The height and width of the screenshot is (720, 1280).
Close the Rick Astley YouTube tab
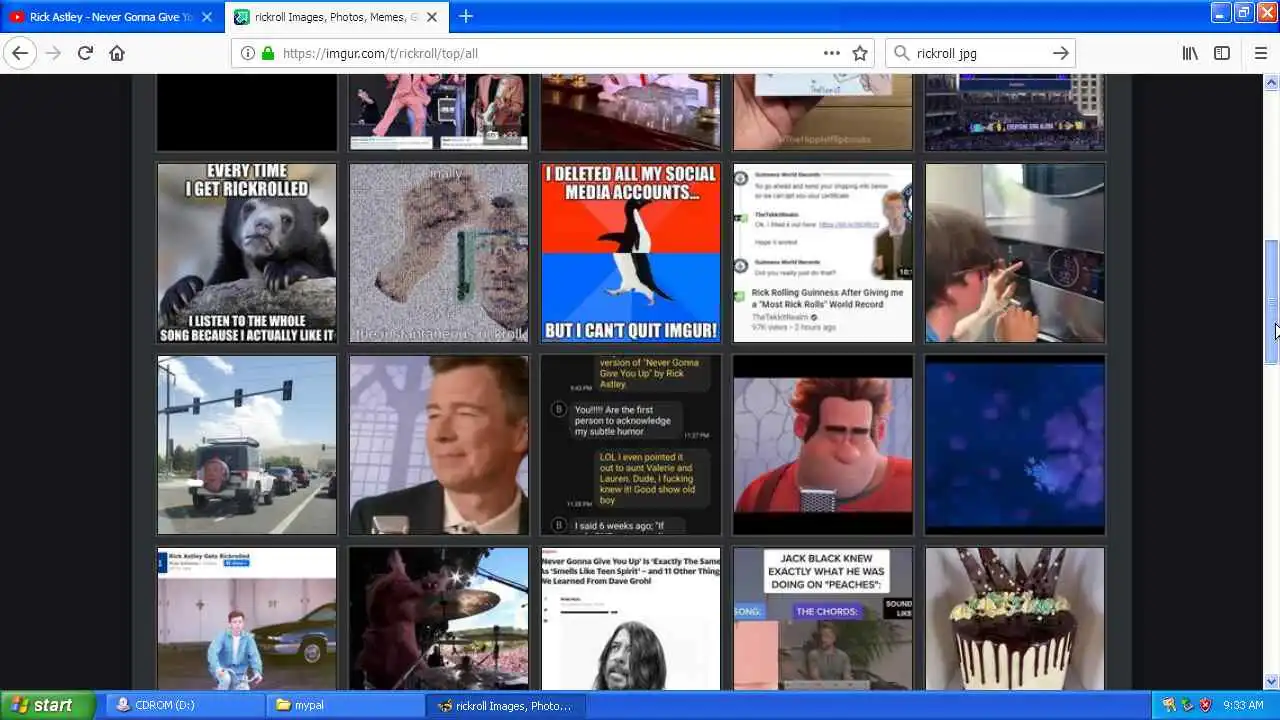point(207,17)
